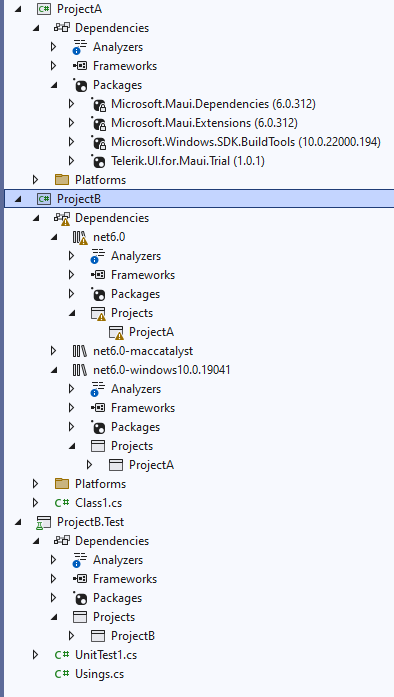Expand the net6.0-maccatalyst node
This screenshot has height=697, width=394.
54,351
